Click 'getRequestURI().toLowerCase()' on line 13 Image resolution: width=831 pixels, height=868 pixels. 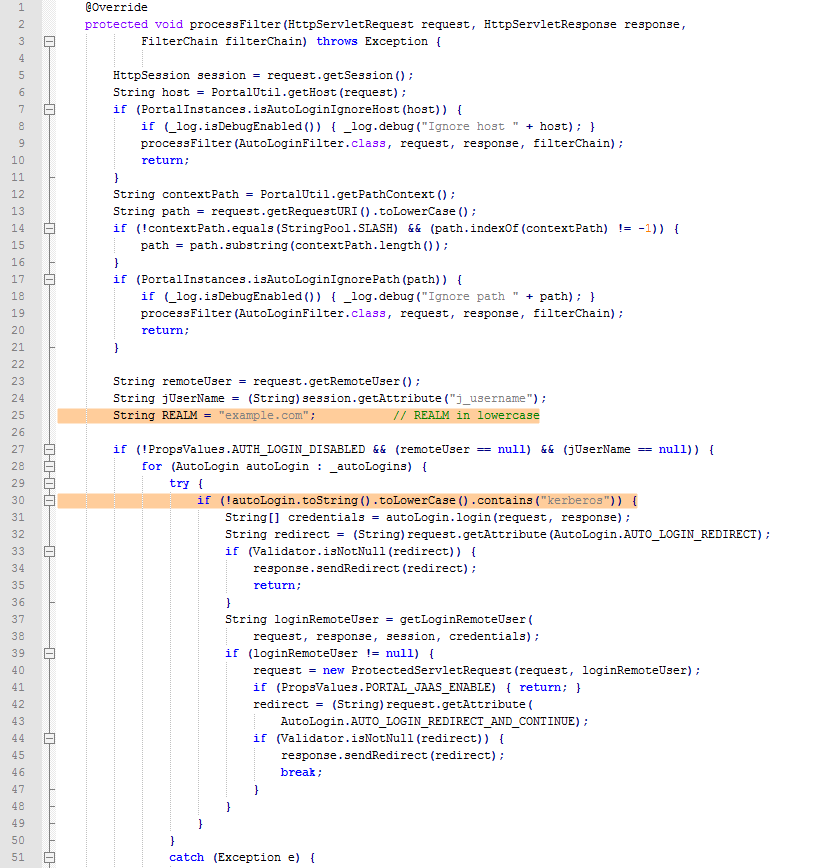[368, 211]
